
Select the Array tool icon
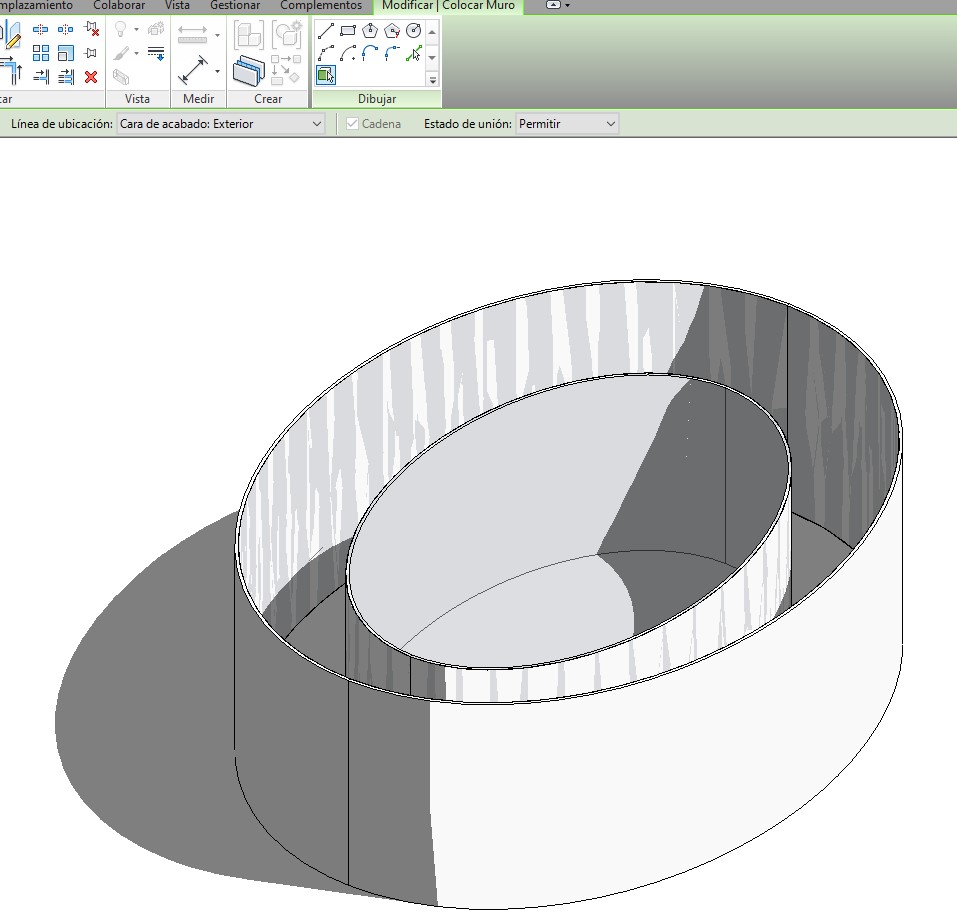(41, 53)
